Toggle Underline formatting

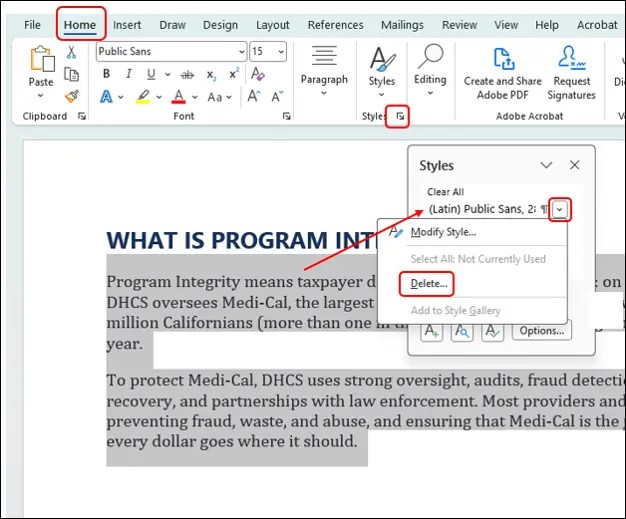point(151,74)
